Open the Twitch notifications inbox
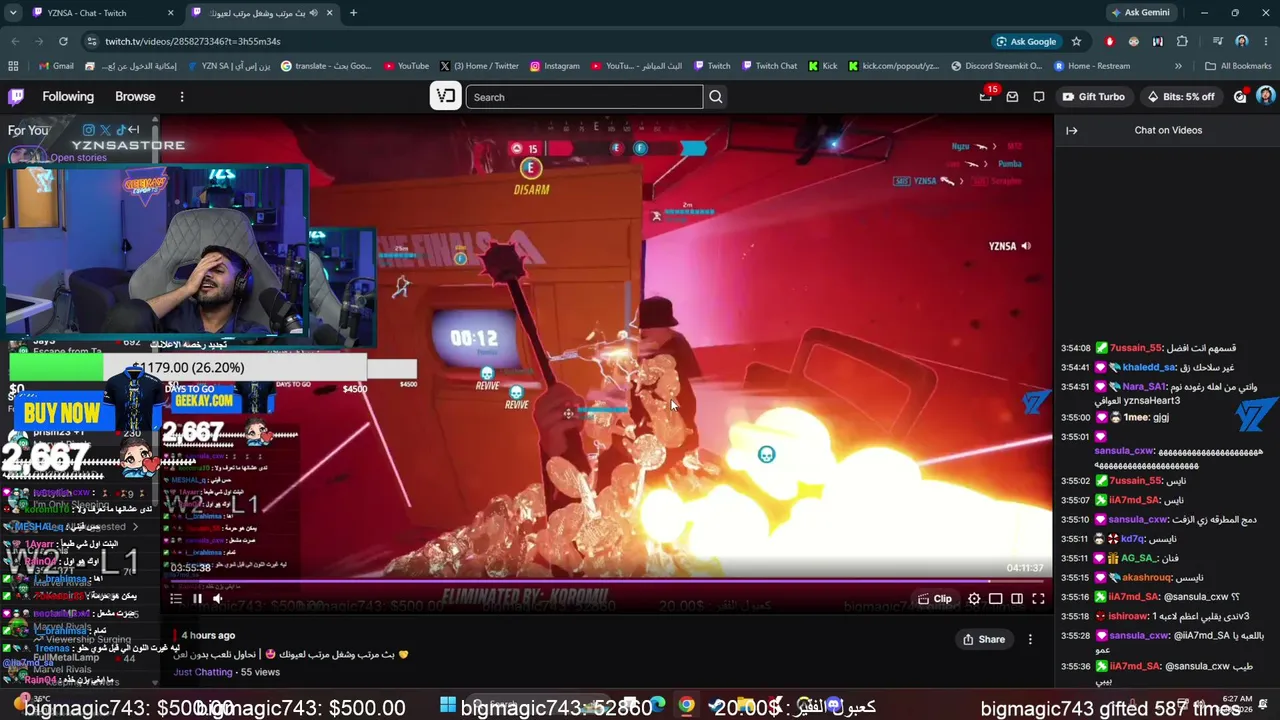This screenshot has width=1280, height=720. [1012, 97]
